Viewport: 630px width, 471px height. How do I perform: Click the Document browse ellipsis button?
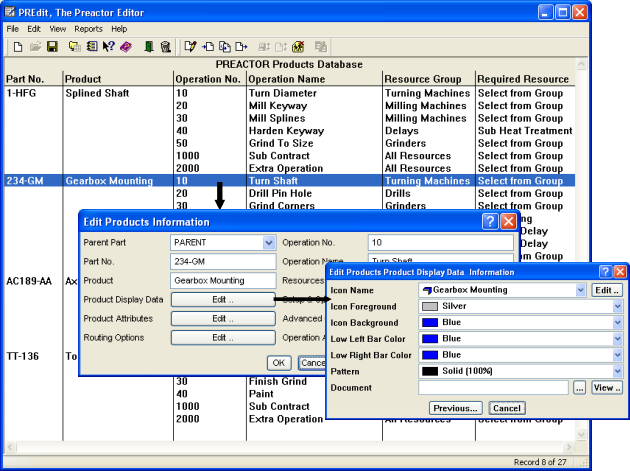(579, 388)
